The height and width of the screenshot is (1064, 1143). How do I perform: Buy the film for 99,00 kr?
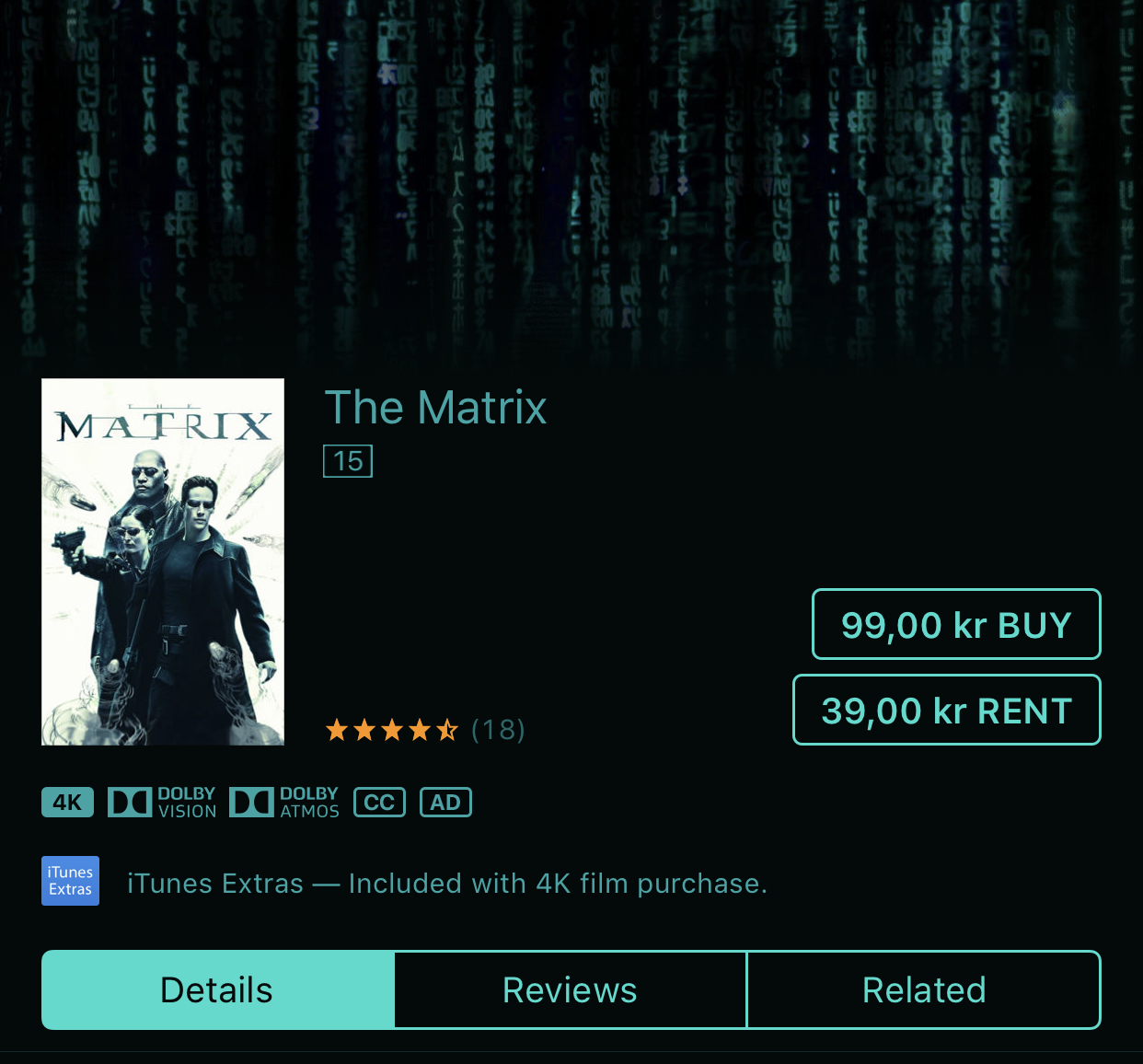pyautogui.click(x=956, y=624)
